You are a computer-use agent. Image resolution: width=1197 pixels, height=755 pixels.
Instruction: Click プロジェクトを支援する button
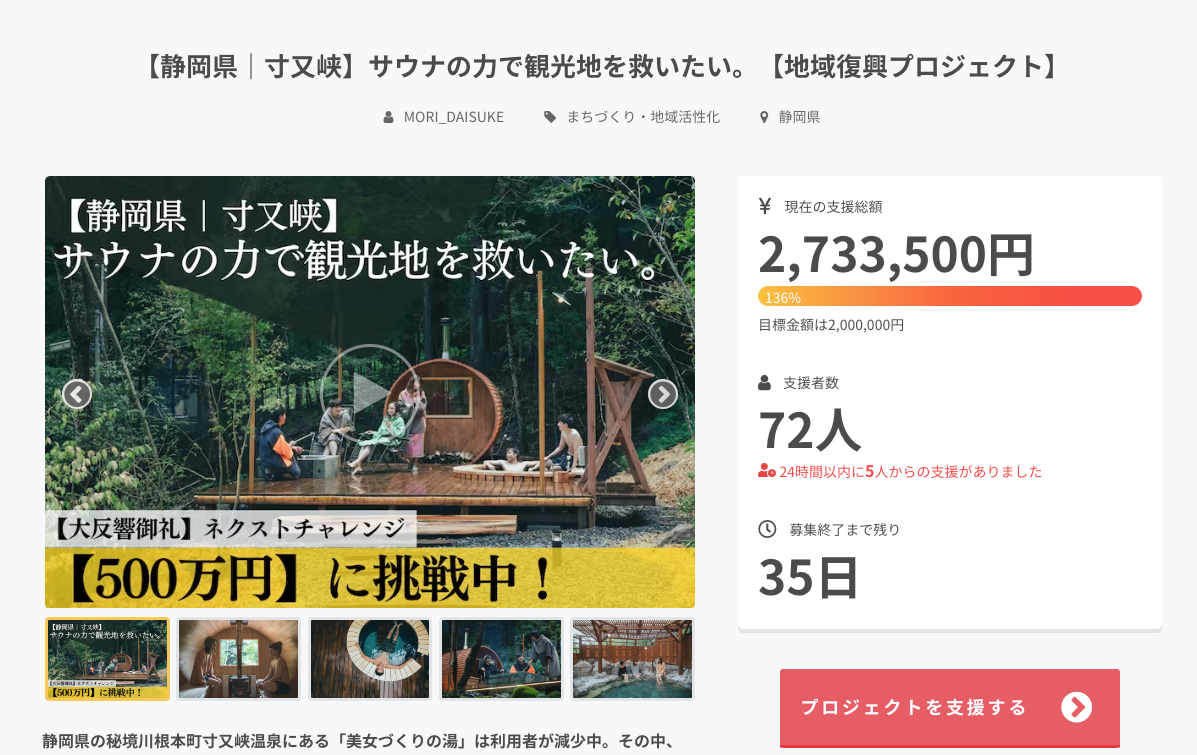[950, 708]
